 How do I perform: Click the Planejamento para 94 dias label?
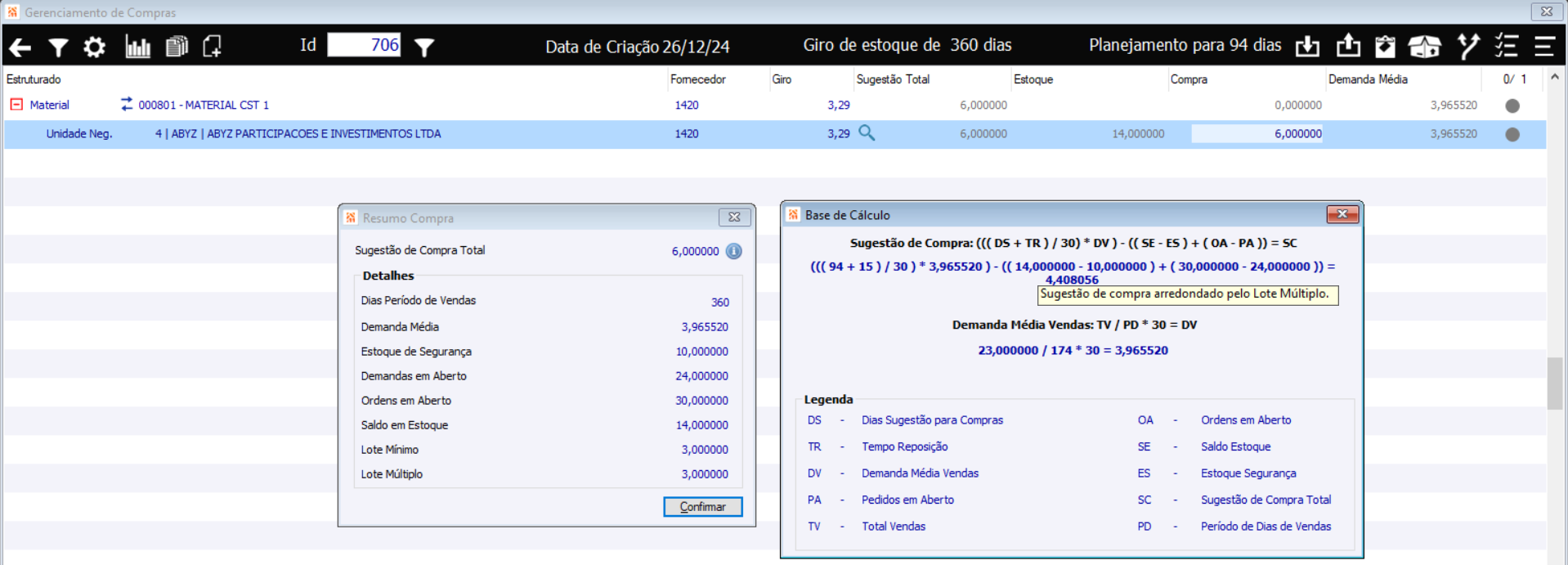pos(1185,45)
